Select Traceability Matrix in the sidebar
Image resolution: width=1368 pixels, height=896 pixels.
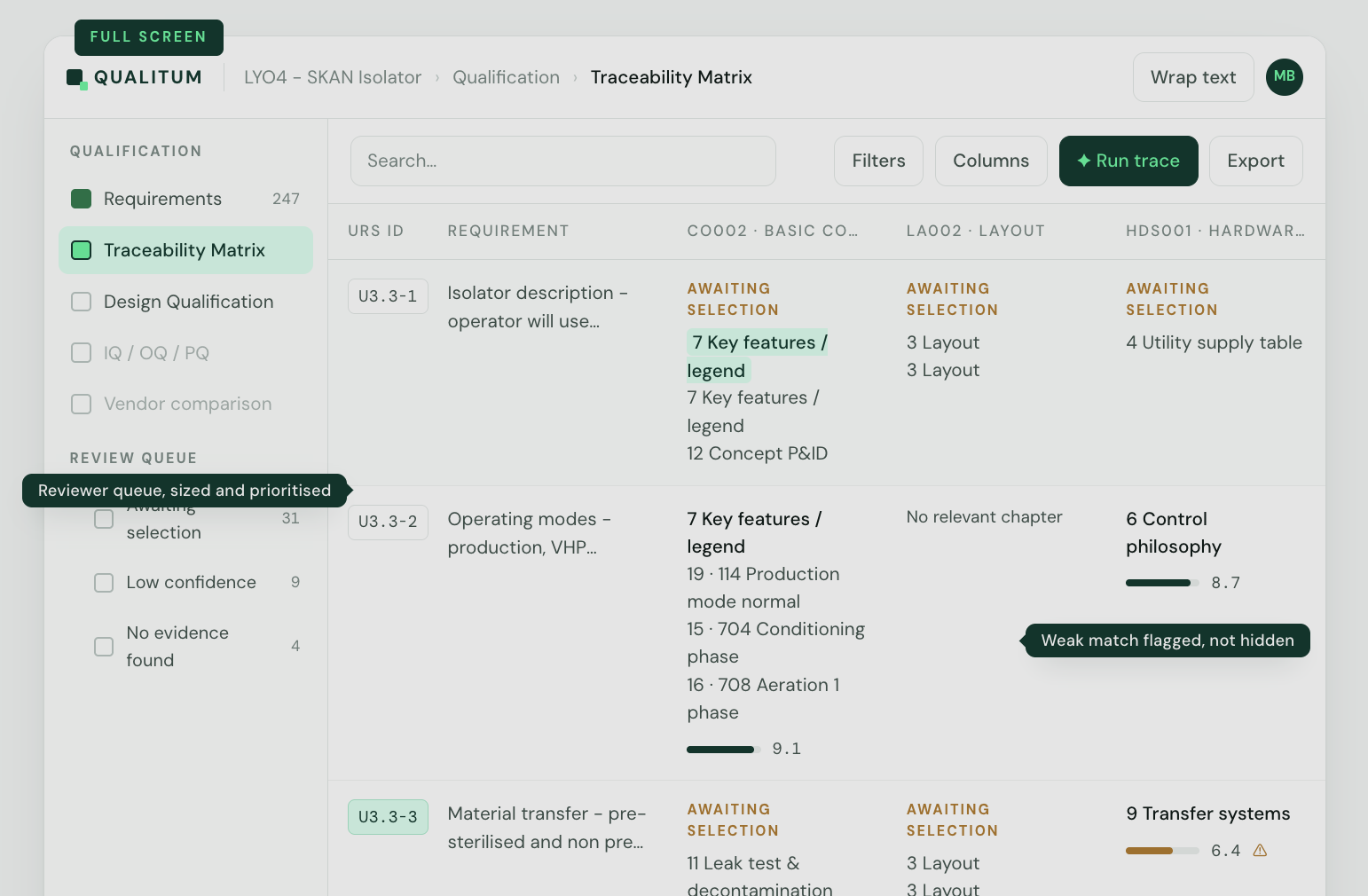[185, 250]
